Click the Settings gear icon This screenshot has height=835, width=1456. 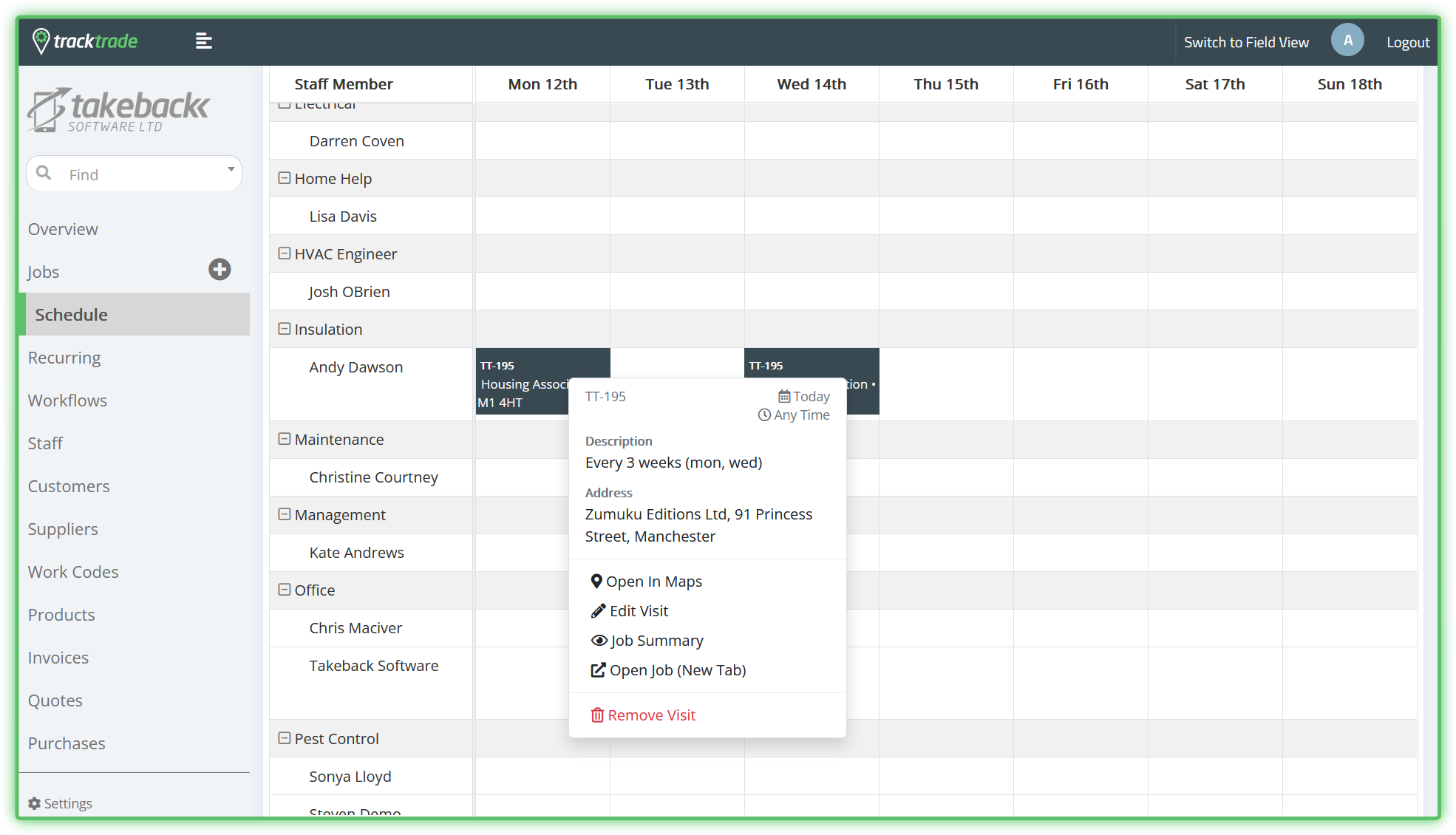pyautogui.click(x=34, y=803)
